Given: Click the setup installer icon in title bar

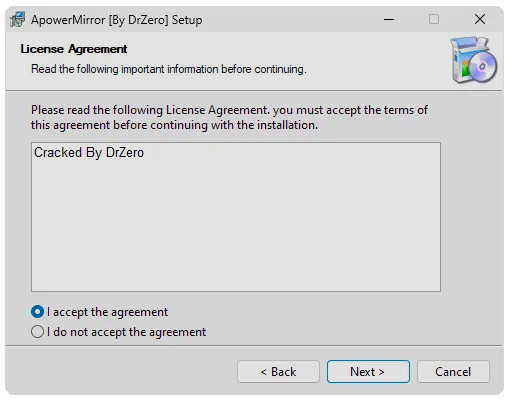Looking at the screenshot, I should [x=17, y=19].
